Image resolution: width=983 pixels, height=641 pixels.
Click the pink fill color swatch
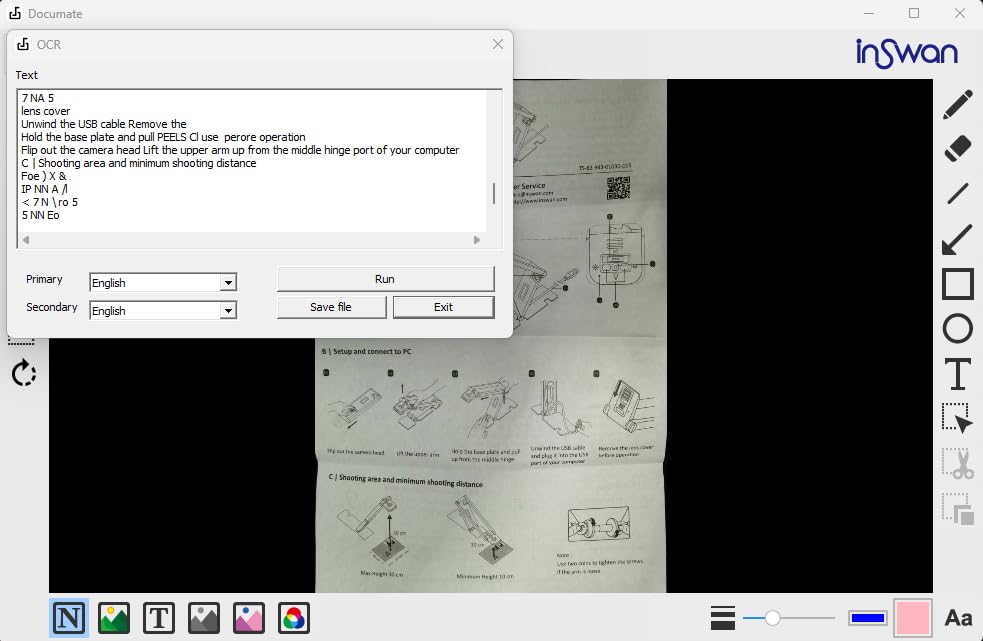(913, 618)
